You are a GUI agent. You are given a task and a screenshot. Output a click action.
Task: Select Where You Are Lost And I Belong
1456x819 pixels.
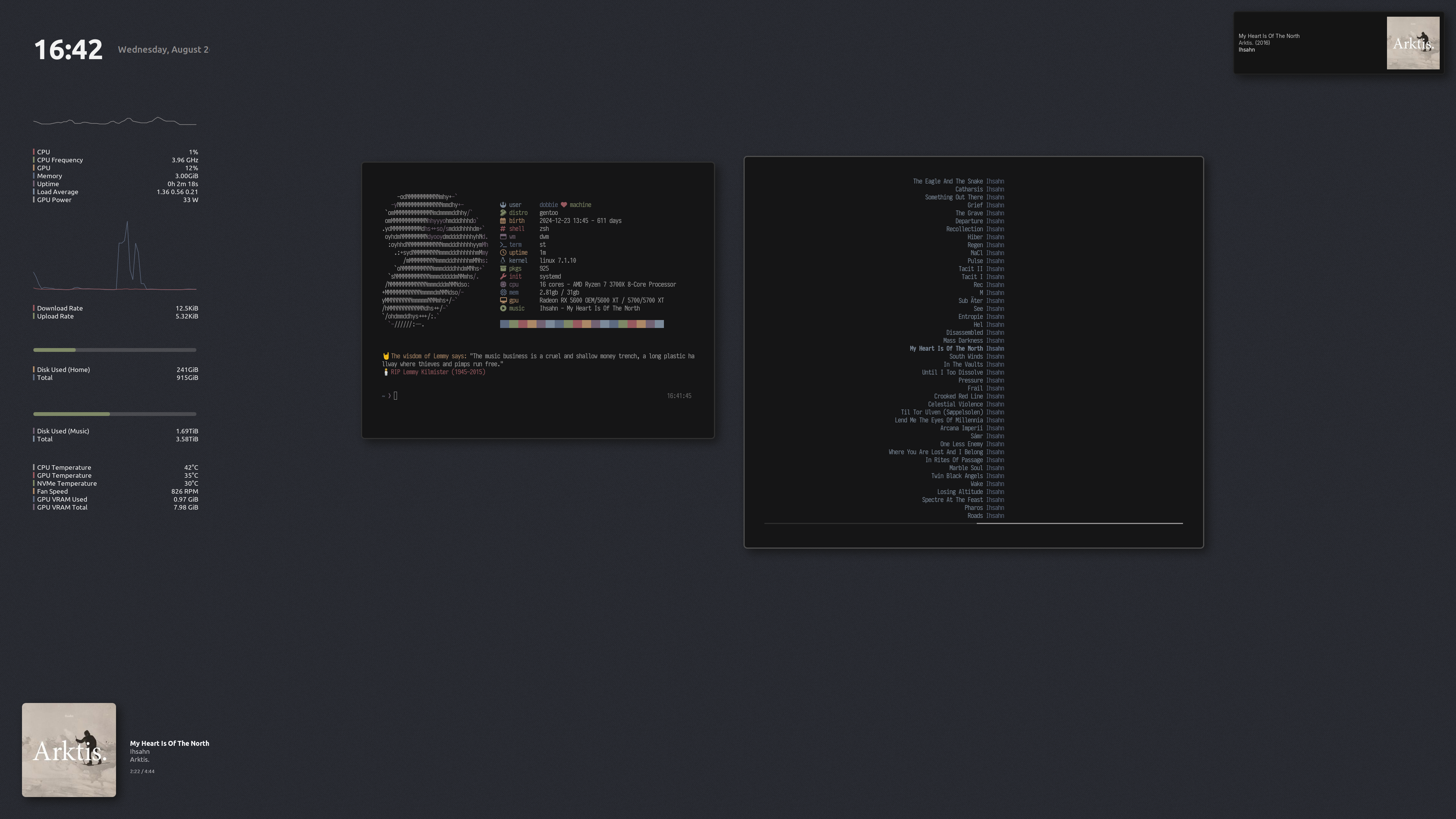coord(946,452)
